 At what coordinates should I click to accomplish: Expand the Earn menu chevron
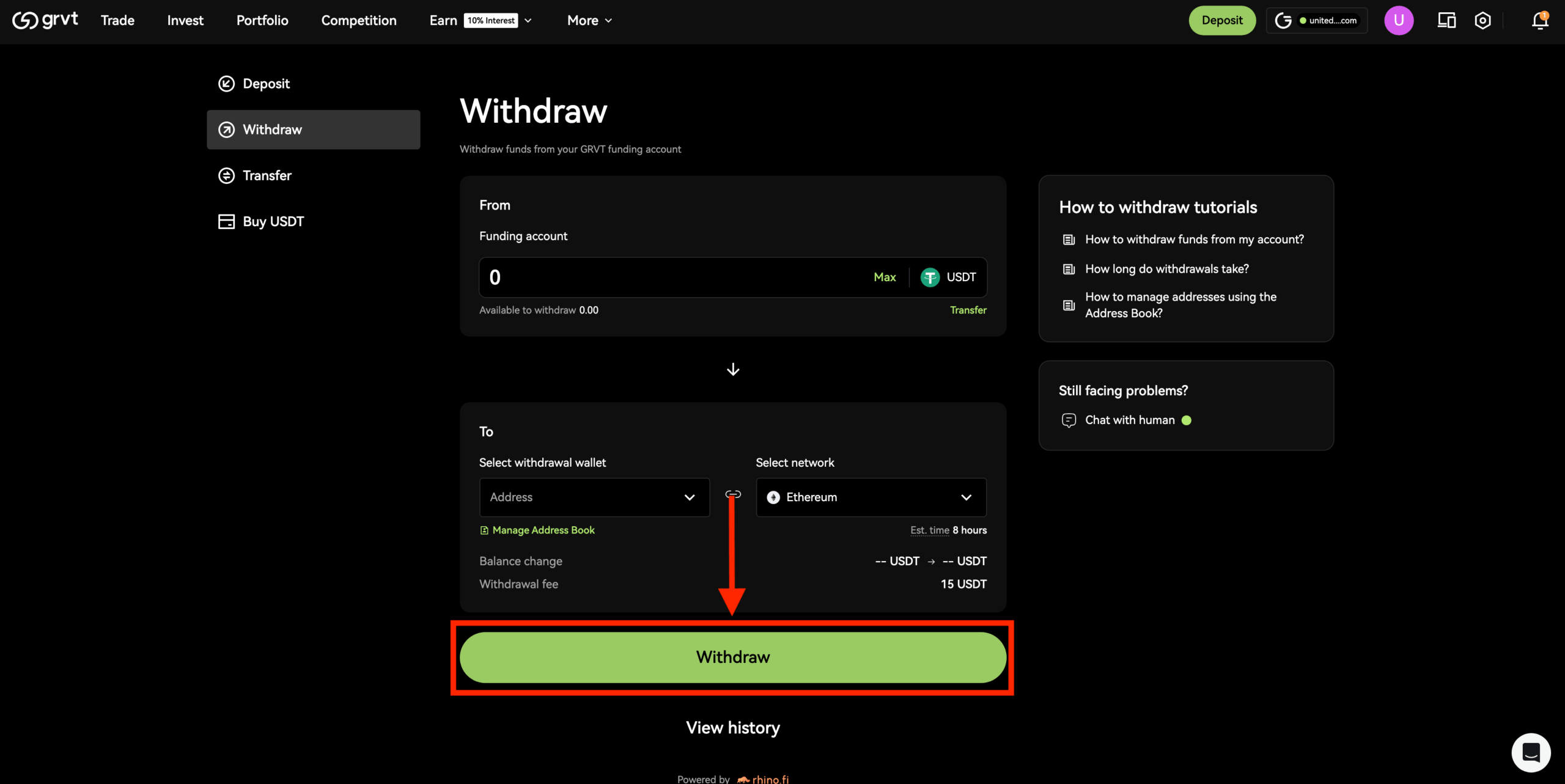[x=528, y=21]
